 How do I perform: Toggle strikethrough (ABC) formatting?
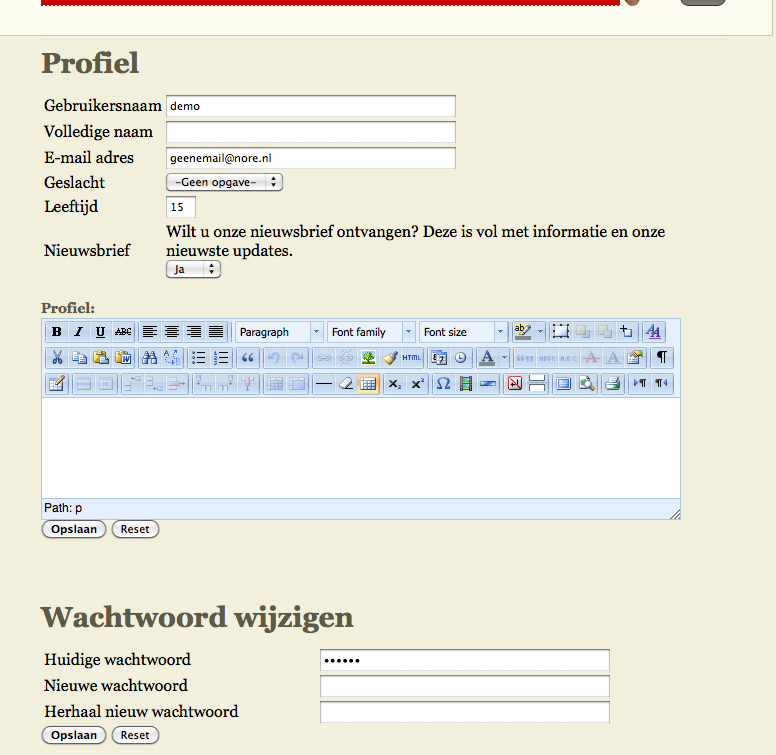[x=123, y=332]
